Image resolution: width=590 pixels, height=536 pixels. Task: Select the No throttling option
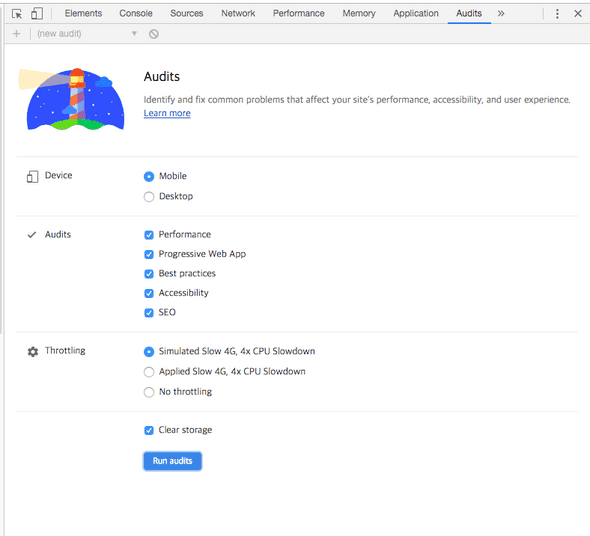tap(149, 392)
